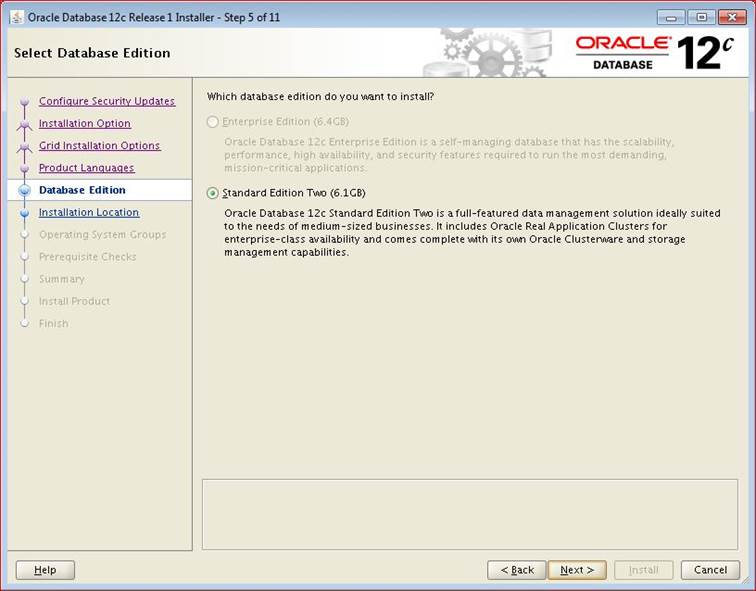
Task: Click the Product Languages bullet icon
Action: 24,168
